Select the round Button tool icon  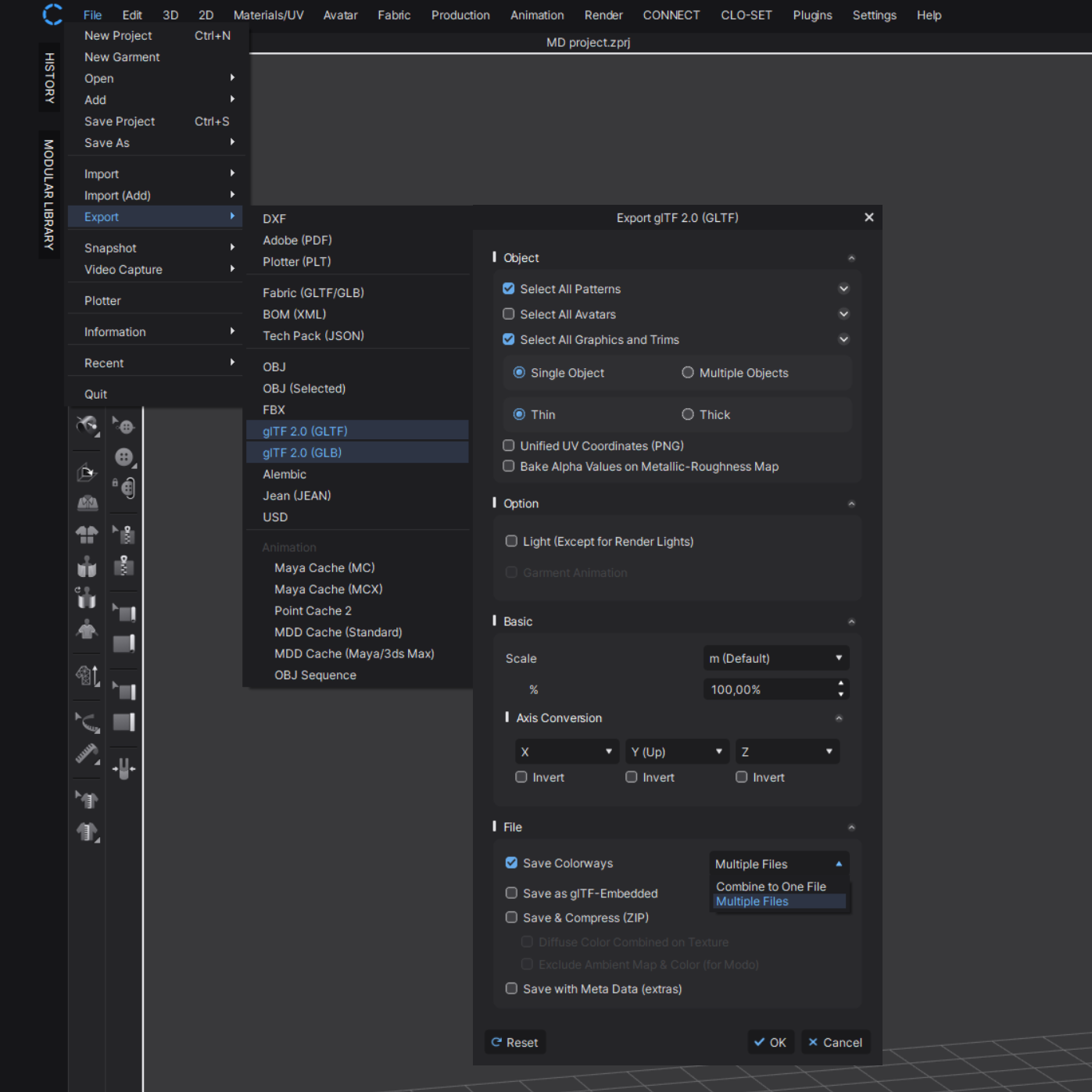[x=124, y=457]
